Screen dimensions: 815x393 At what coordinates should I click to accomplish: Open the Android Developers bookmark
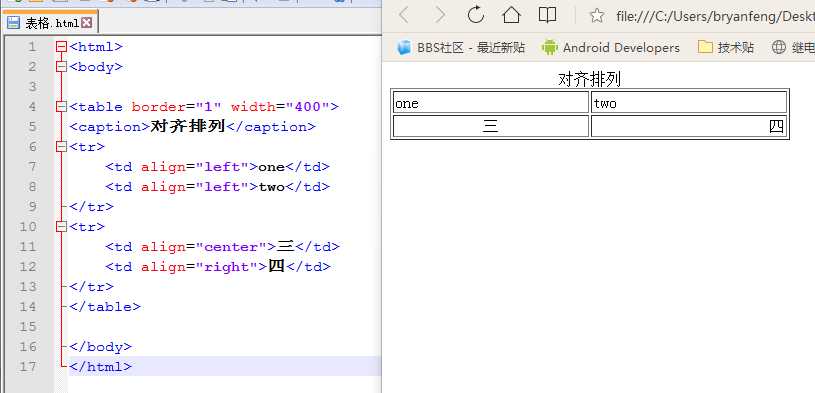(x=610, y=48)
